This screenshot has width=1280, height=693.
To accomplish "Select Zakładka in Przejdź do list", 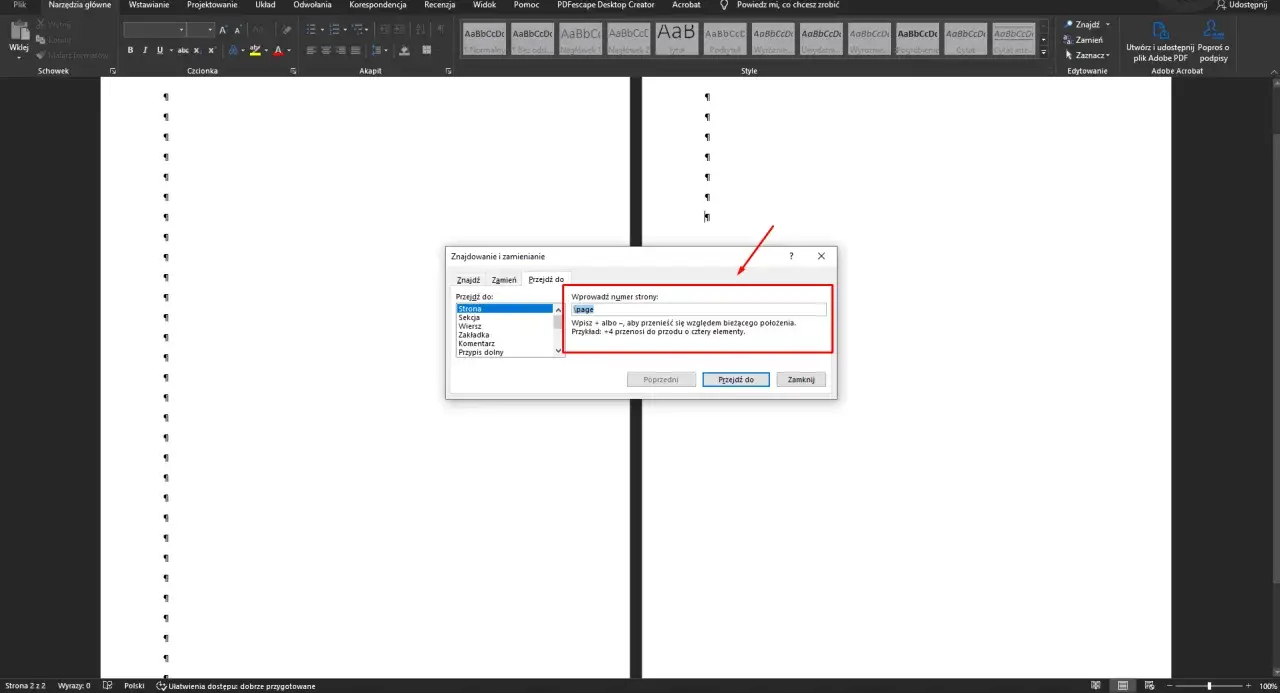I will coord(474,335).
